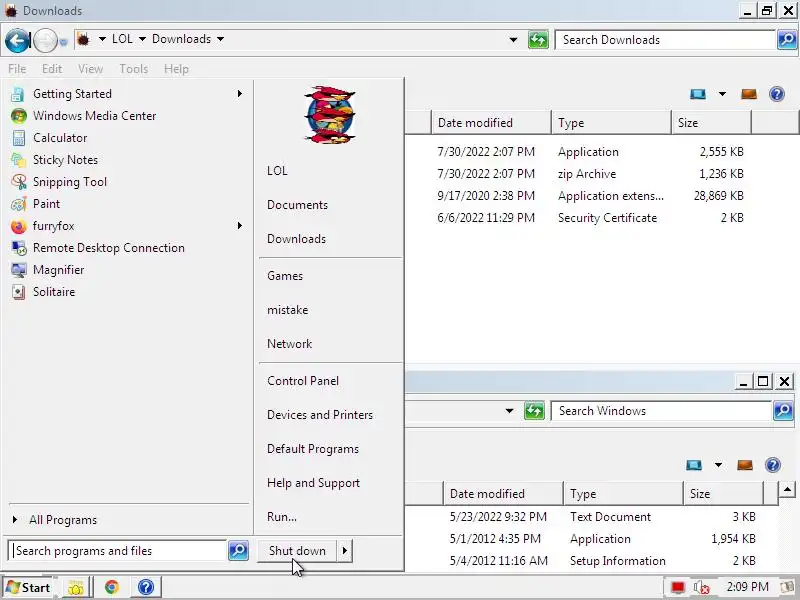The image size is (800, 600).
Task: Sort by Type column in Downloads
Action: coord(611,123)
